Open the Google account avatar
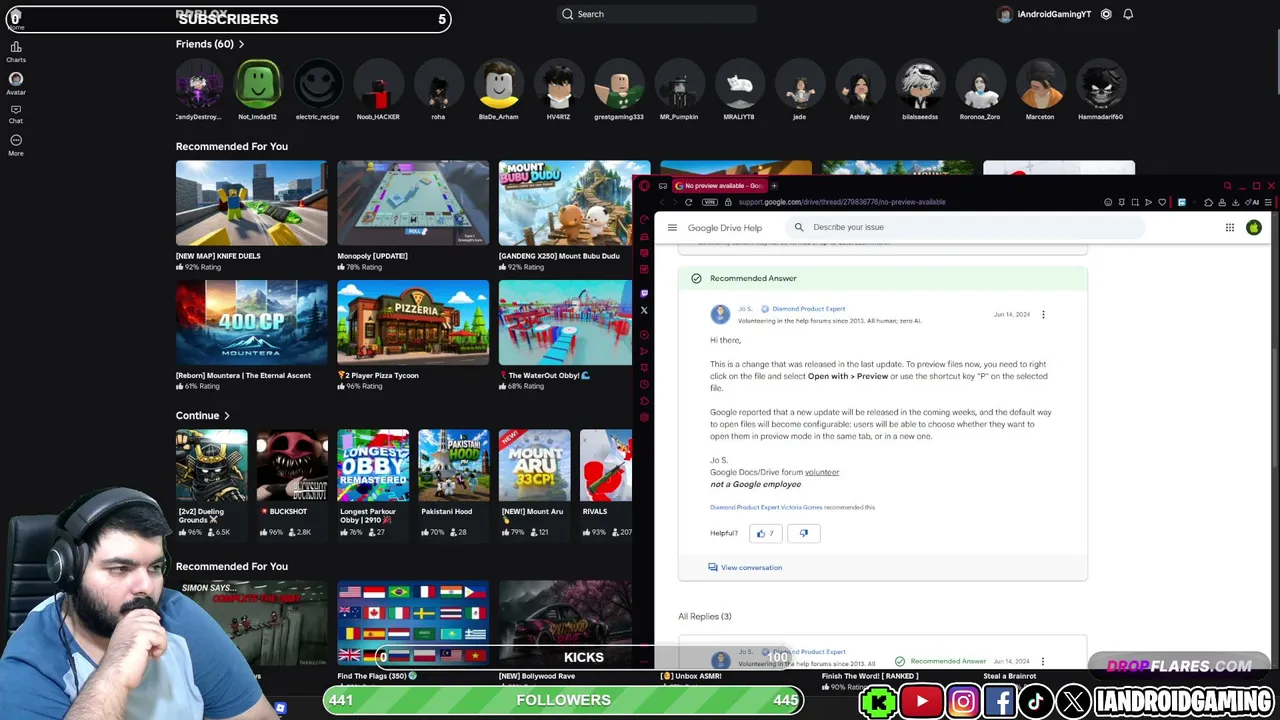The width and height of the screenshot is (1280, 720). coord(1254,228)
